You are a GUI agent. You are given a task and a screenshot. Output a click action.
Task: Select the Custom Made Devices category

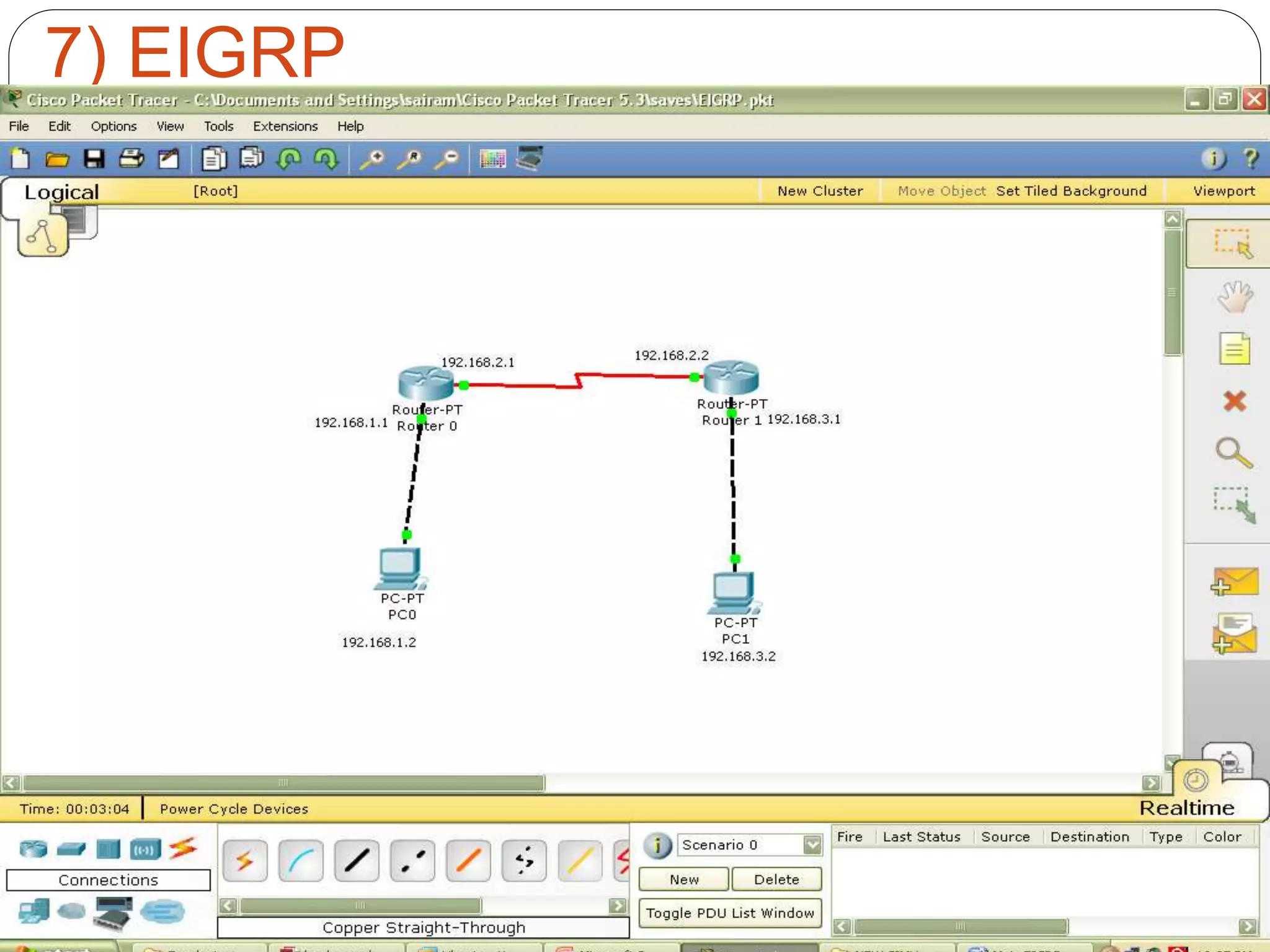pos(113,914)
